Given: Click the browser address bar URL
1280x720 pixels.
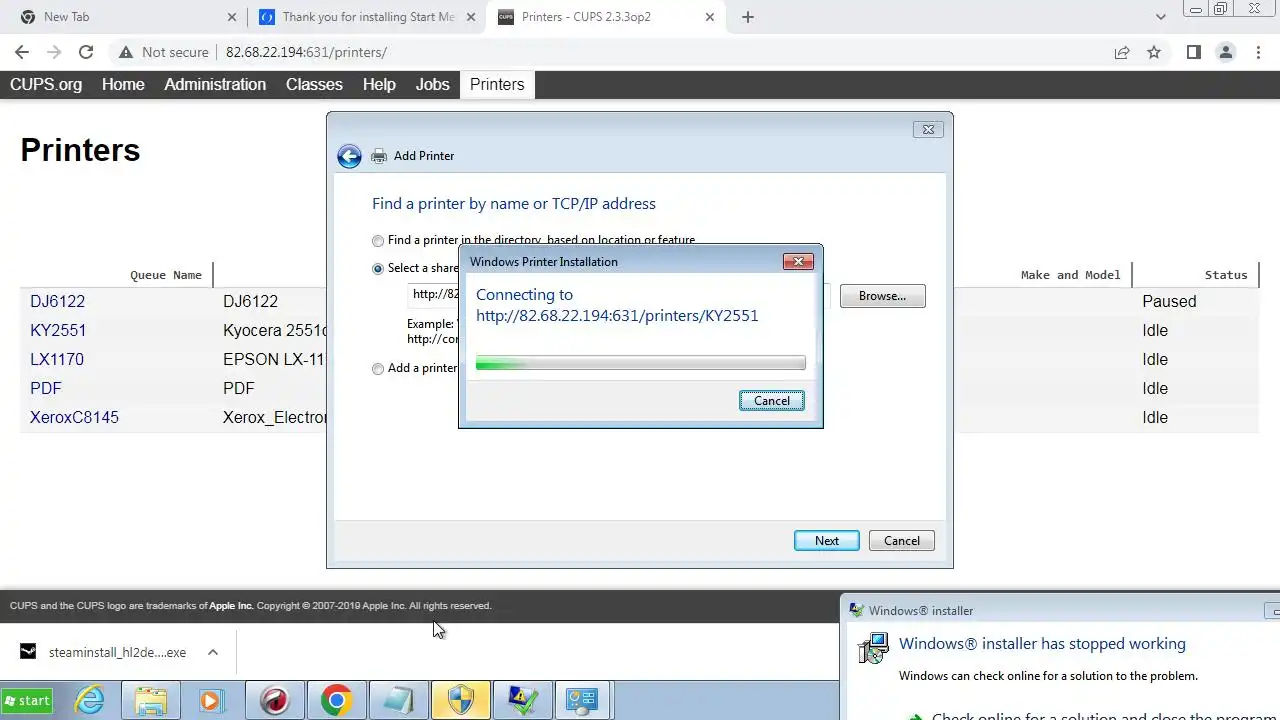Looking at the screenshot, I should pyautogui.click(x=306, y=52).
